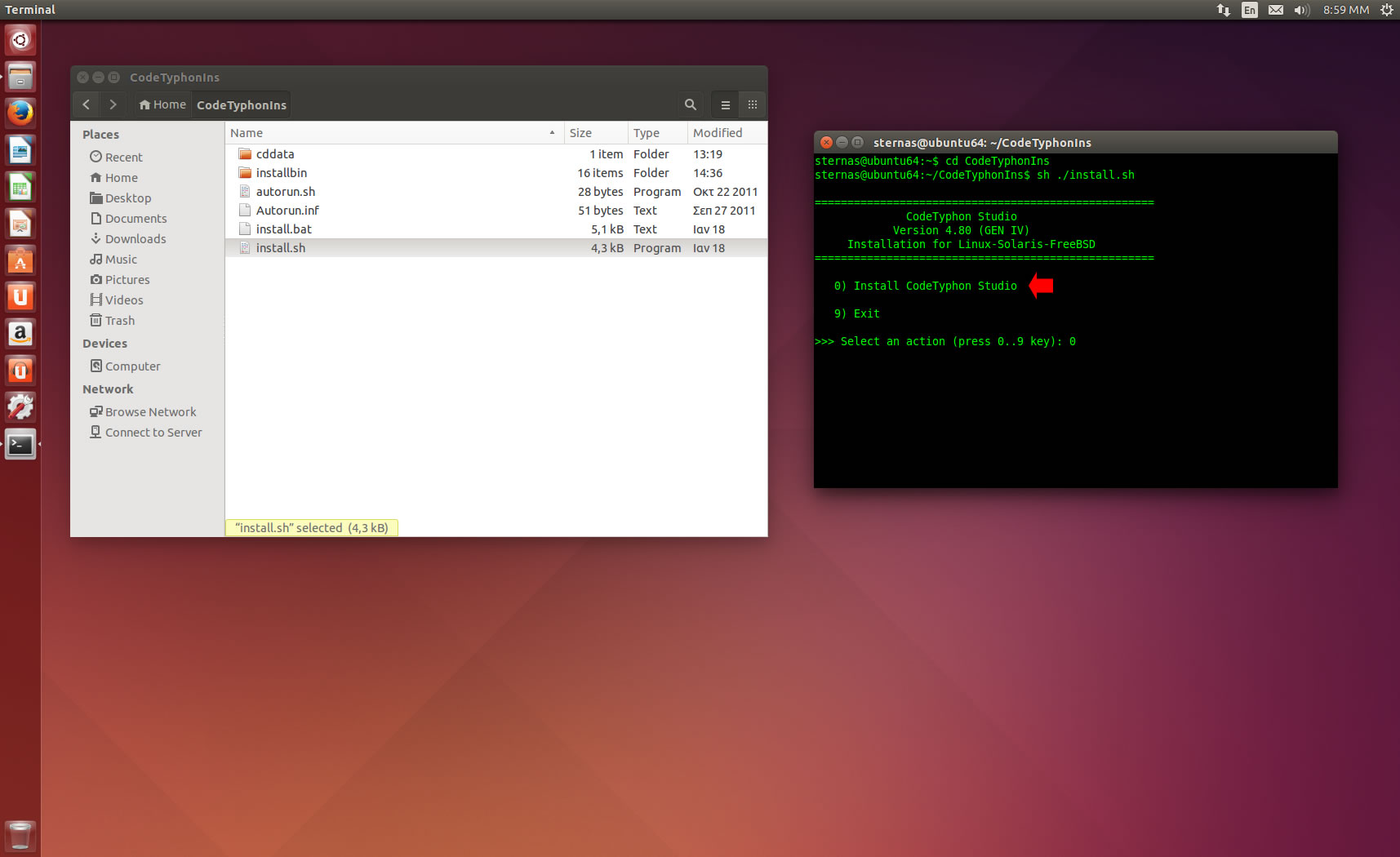
Task: Sort files by Name column
Action: pyautogui.click(x=394, y=133)
